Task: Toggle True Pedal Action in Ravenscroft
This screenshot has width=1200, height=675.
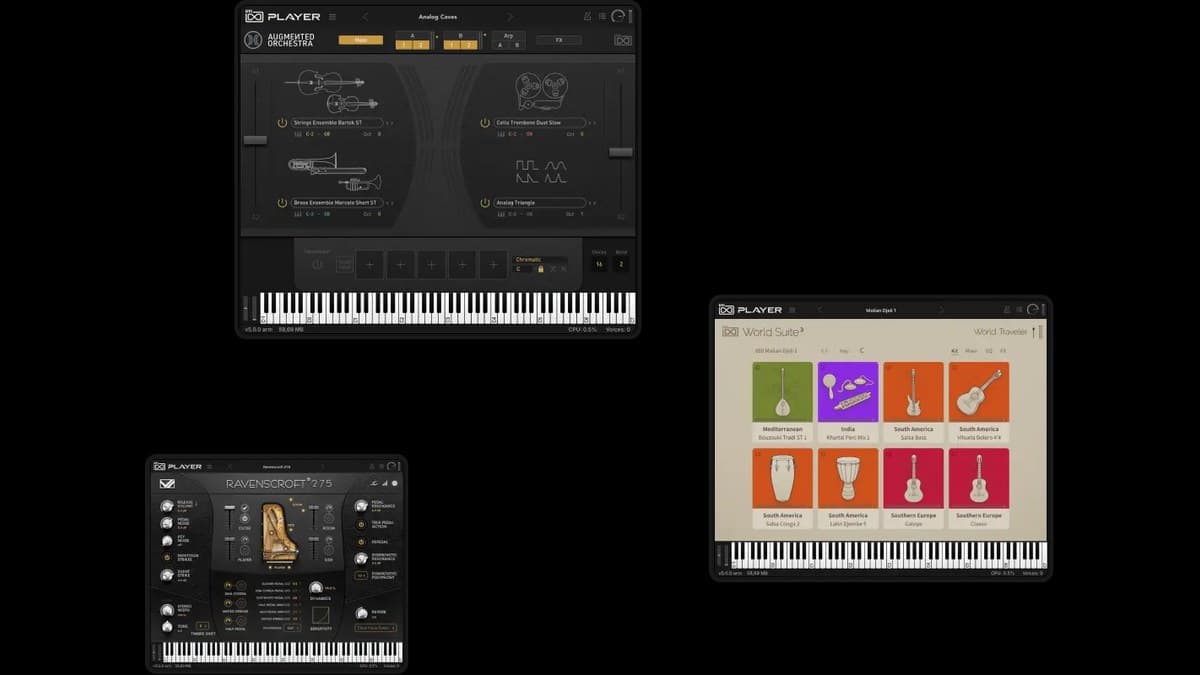Action: (360, 523)
